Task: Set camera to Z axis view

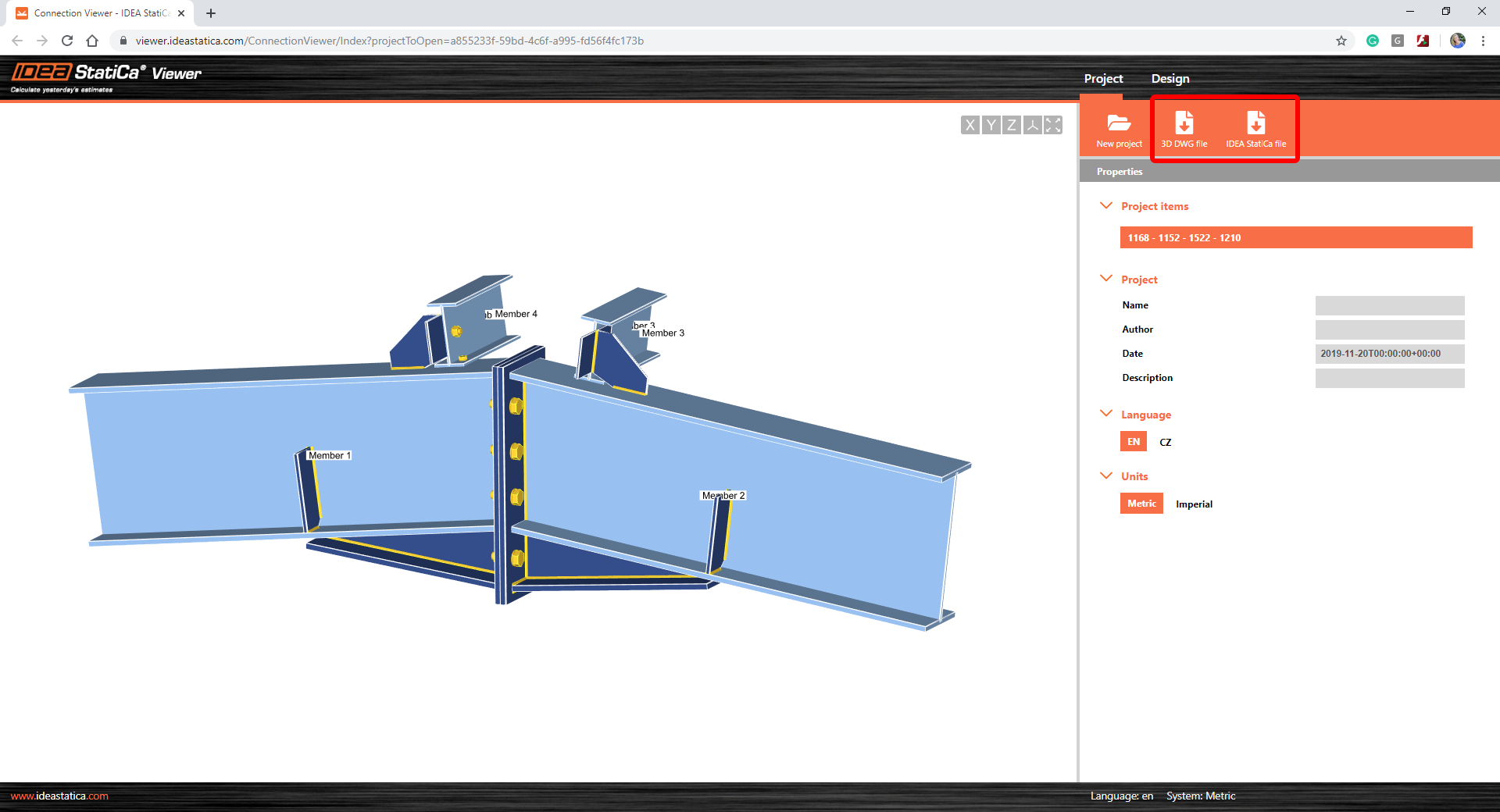Action: point(1011,124)
